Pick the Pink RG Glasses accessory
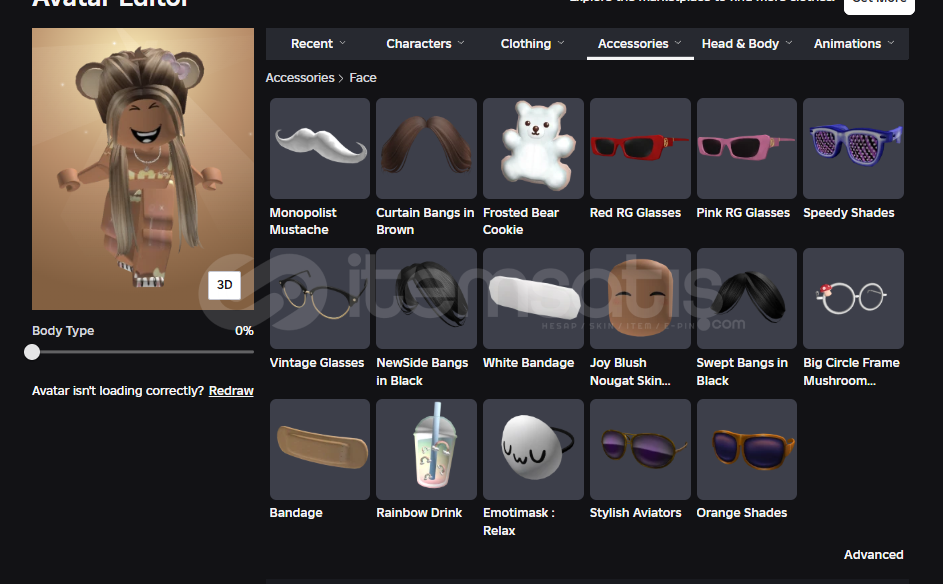 tap(747, 149)
